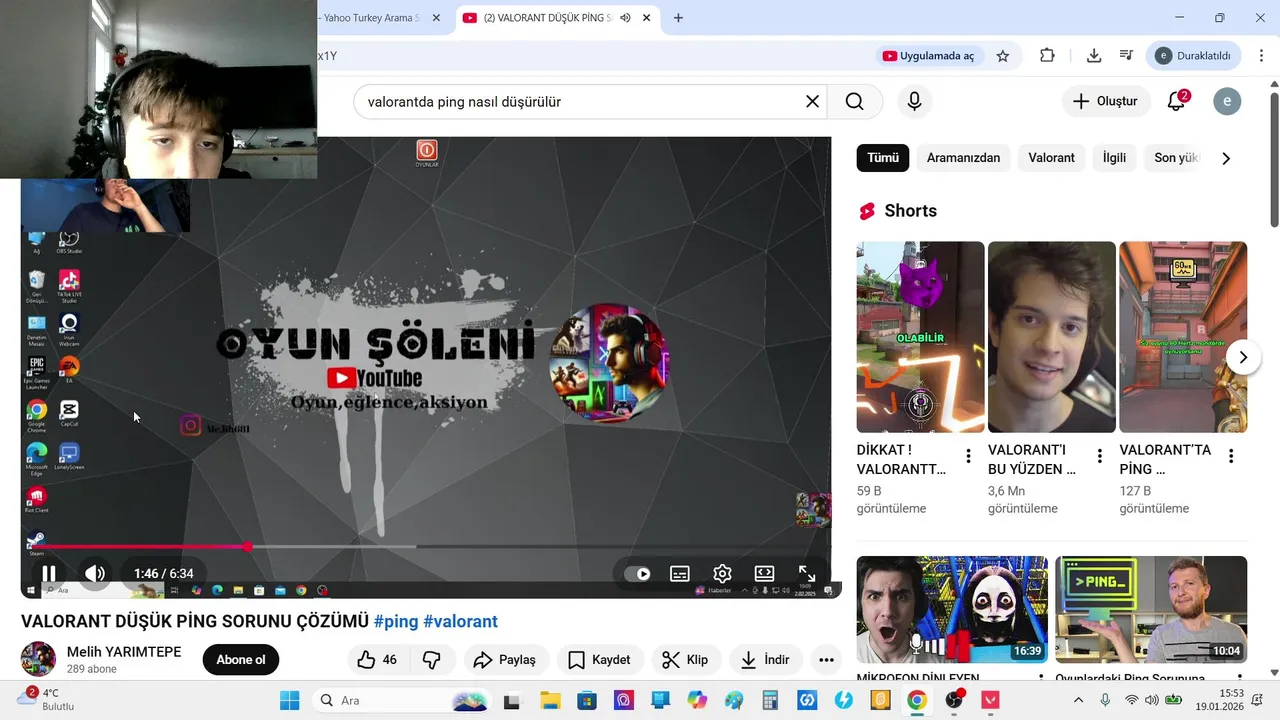The image size is (1280, 720).
Task: Open options for the "VALORANT'TA PİNG" Short
Action: [1231, 456]
